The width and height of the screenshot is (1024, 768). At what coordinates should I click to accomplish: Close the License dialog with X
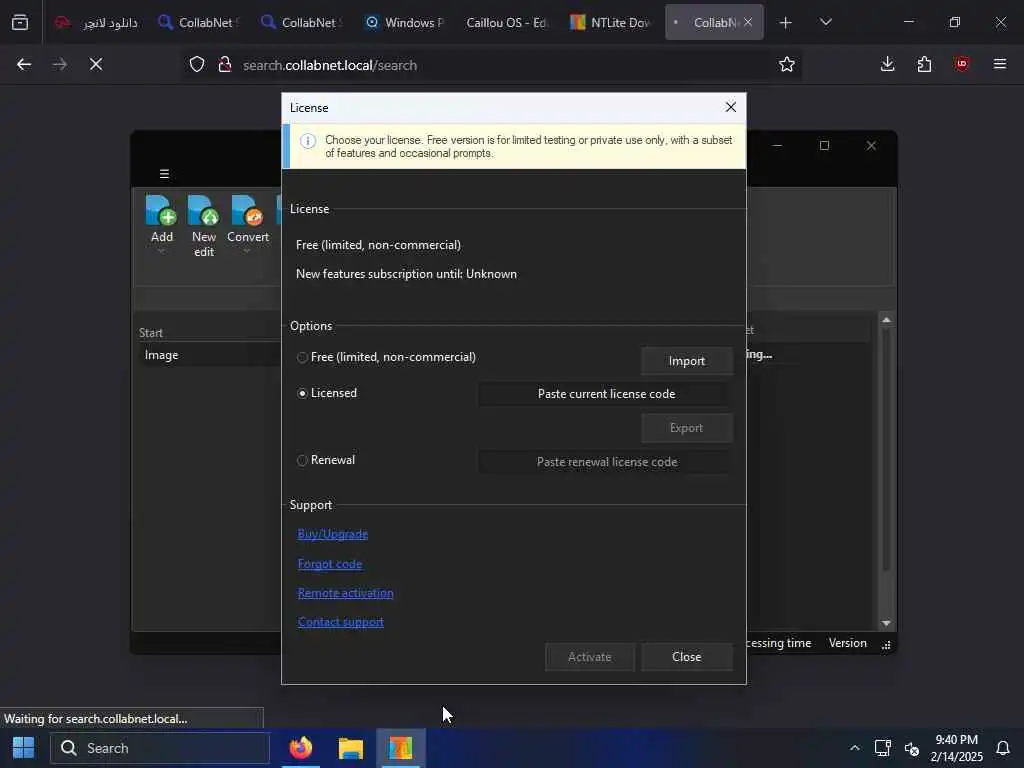731,107
